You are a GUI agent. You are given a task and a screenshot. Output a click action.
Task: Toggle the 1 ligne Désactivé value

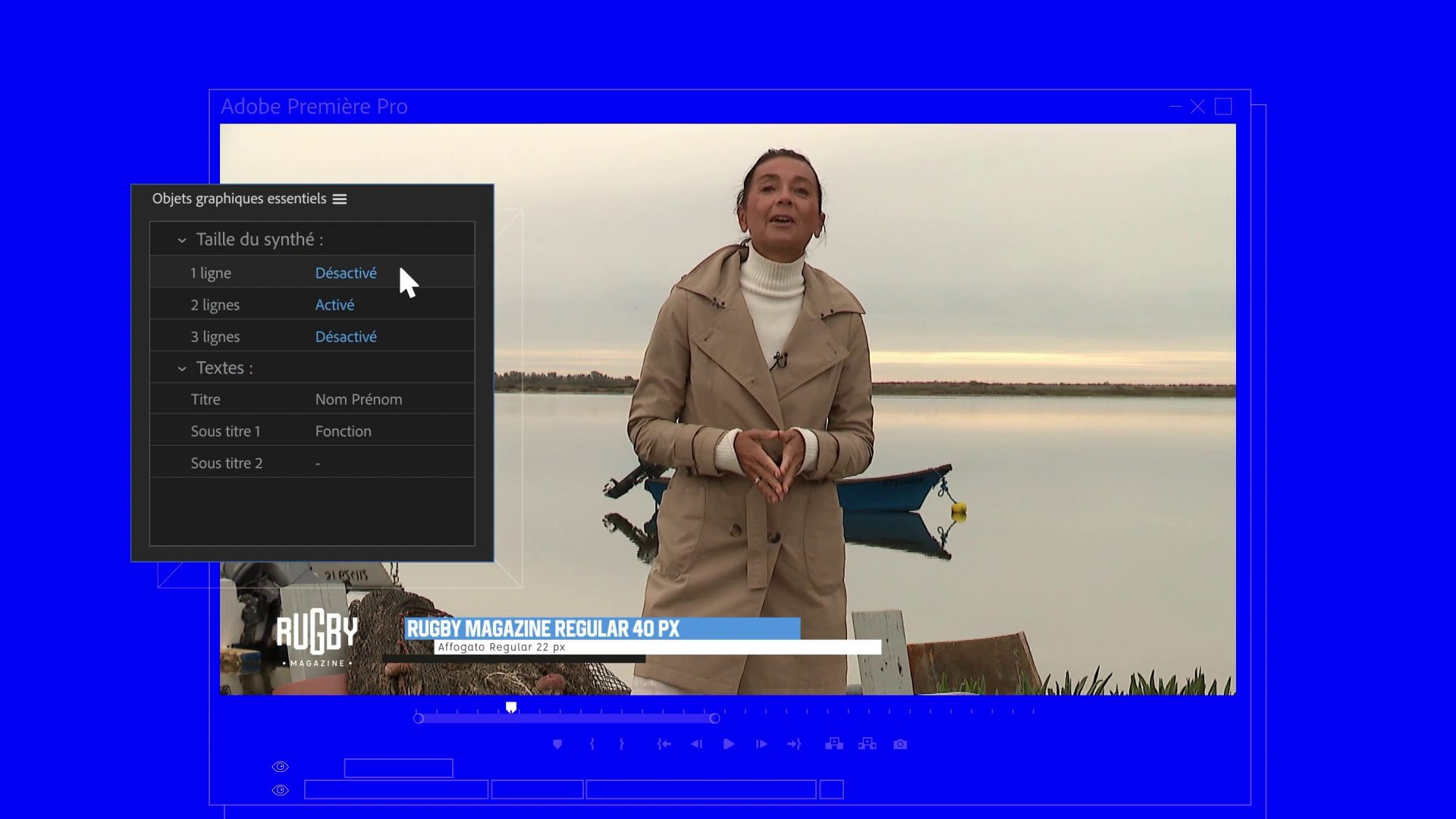coord(346,273)
